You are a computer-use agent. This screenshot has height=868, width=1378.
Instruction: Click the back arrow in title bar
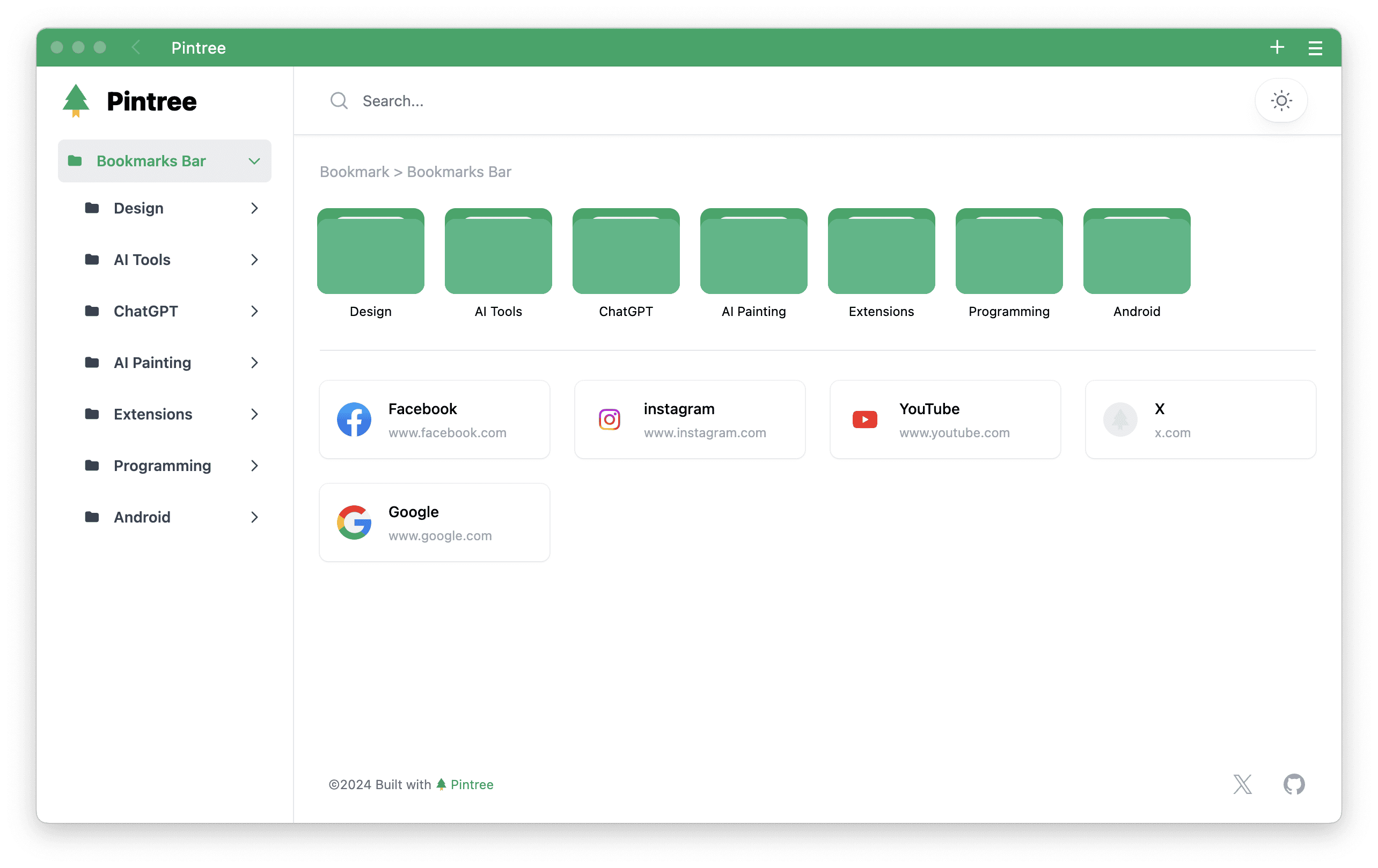pyautogui.click(x=136, y=48)
